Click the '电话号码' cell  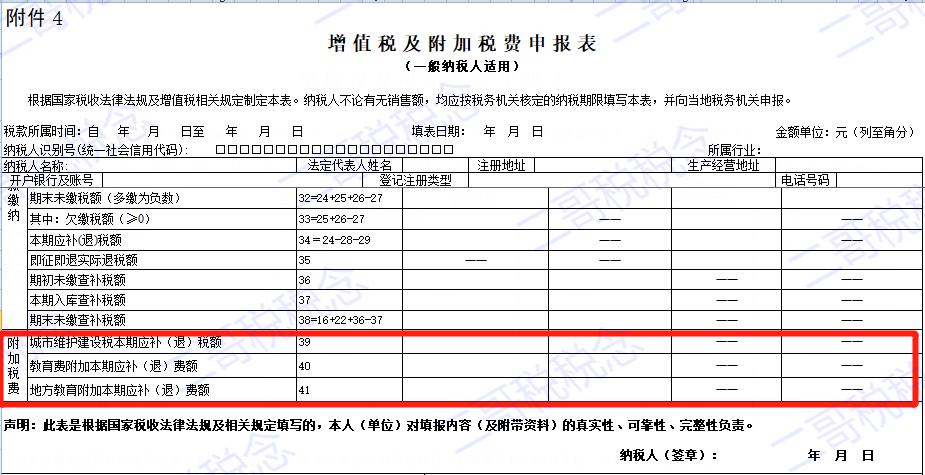pos(805,179)
